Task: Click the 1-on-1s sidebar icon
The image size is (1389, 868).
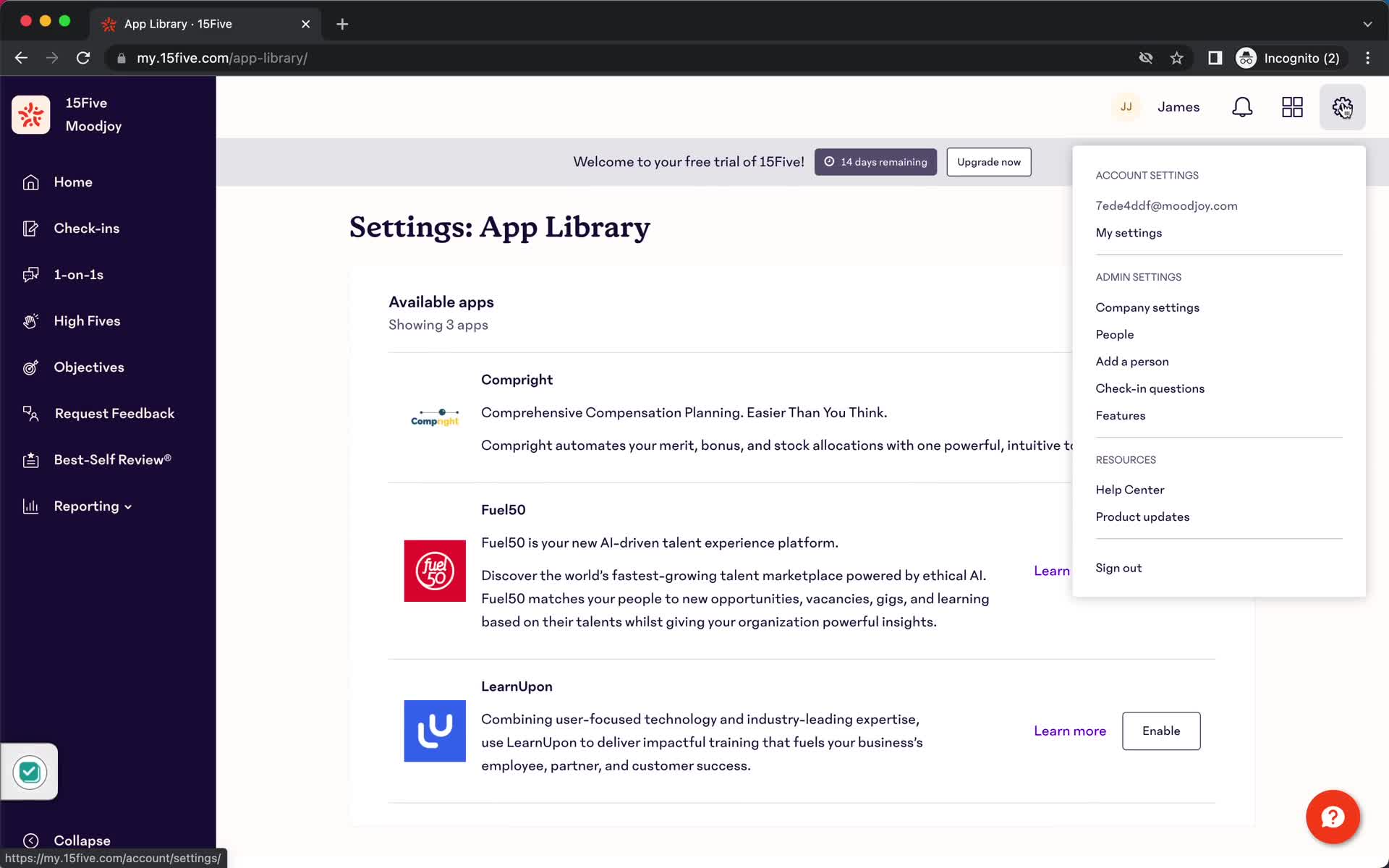Action: click(x=29, y=274)
